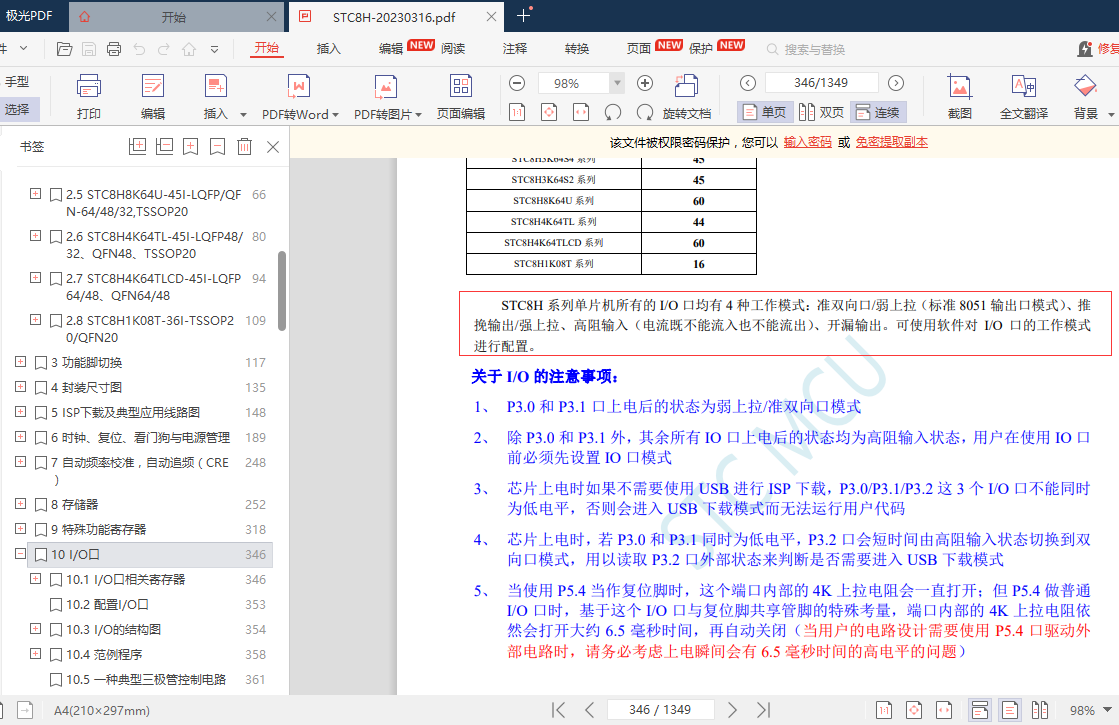Click the home icon in quick toolbar
Viewport: 1119px width, 725px height.
click(x=189, y=49)
